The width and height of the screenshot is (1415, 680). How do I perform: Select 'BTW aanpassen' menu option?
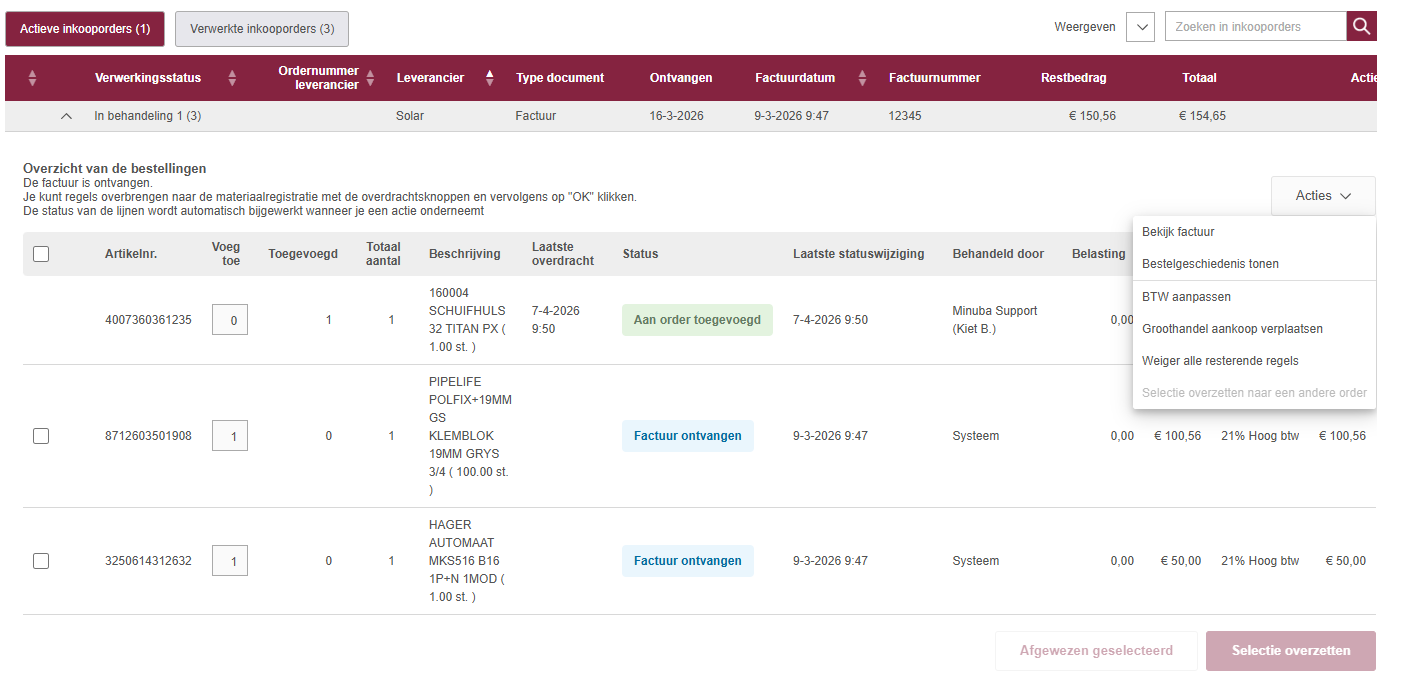[x=1186, y=297]
